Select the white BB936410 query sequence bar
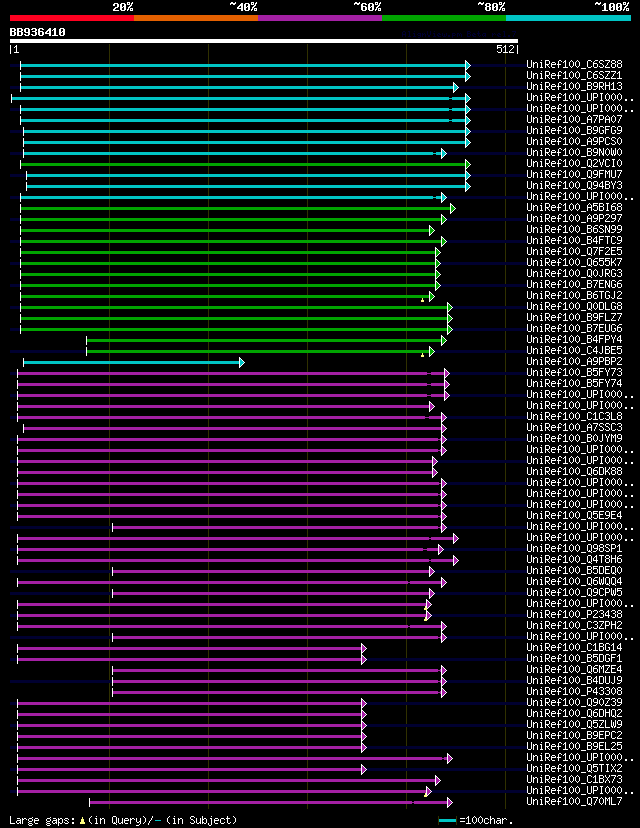 click(264, 41)
